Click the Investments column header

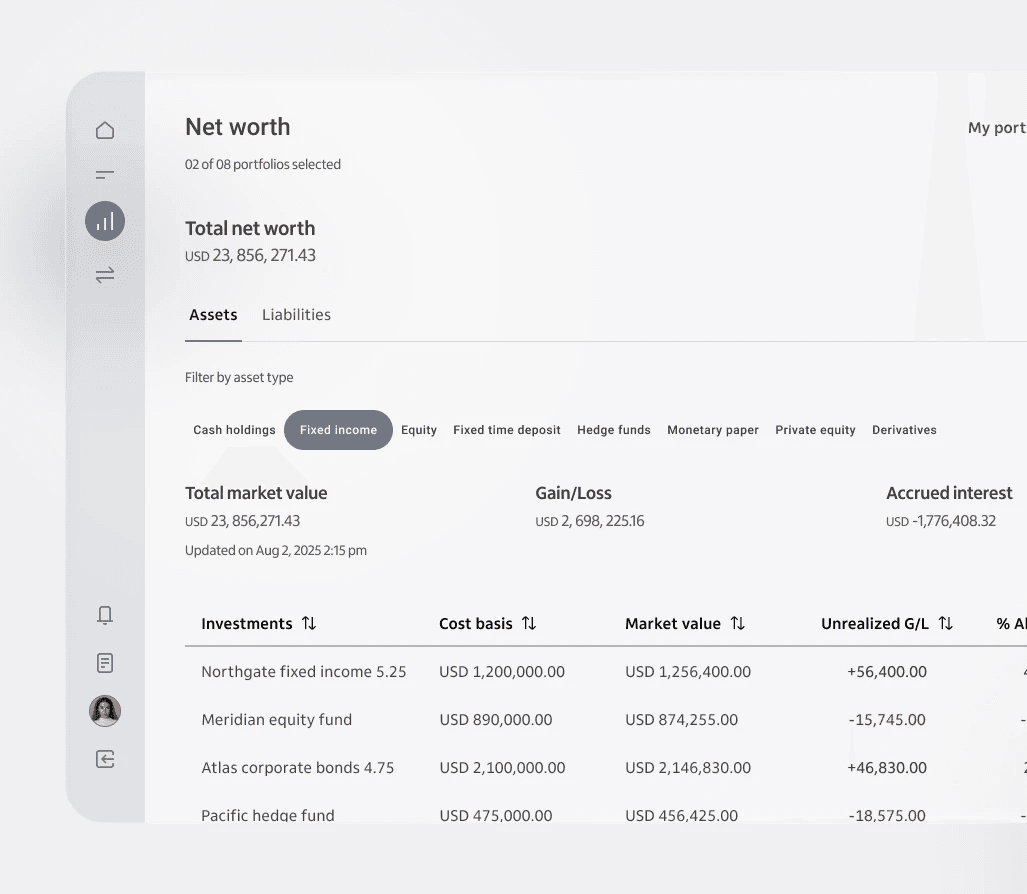click(247, 624)
